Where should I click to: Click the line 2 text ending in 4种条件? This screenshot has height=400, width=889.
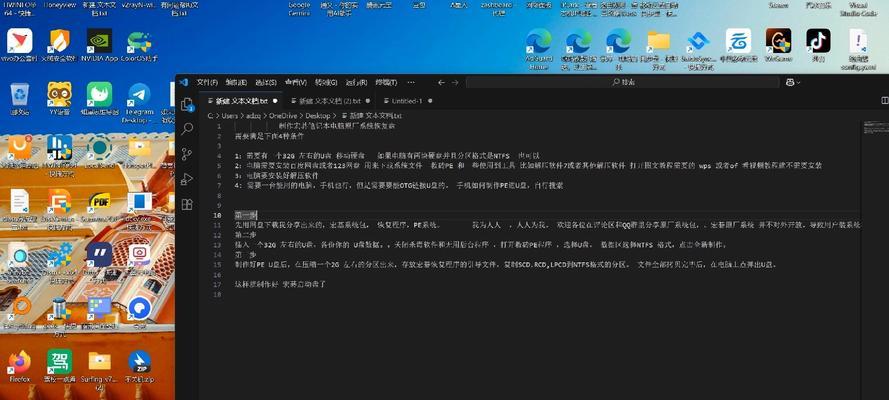[269, 137]
